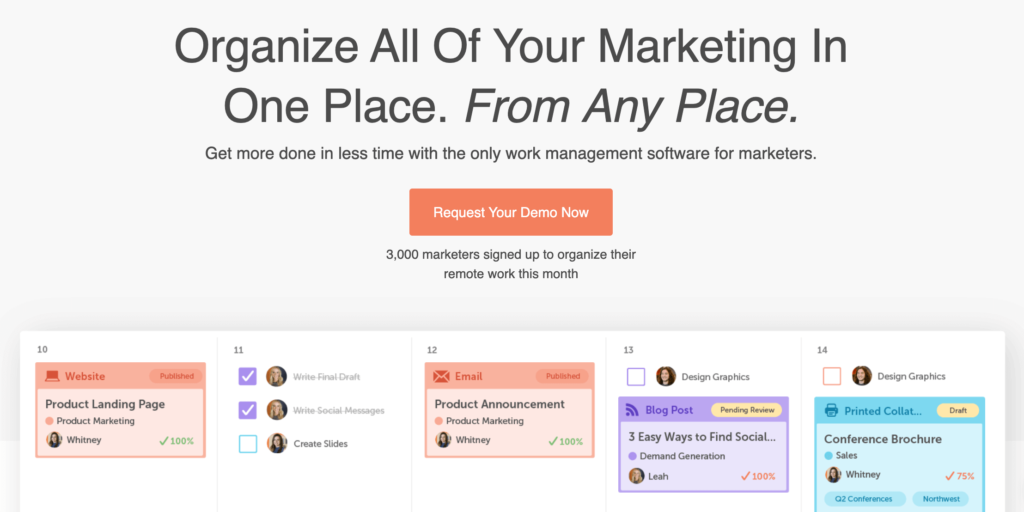Click the Printed Collateral printer icon
Image resolution: width=1024 pixels, height=512 pixels.
click(x=831, y=411)
